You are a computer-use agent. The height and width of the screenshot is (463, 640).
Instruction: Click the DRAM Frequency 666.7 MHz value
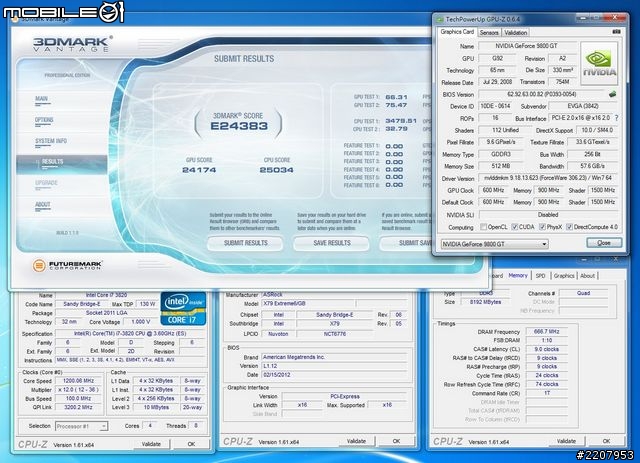(x=546, y=332)
